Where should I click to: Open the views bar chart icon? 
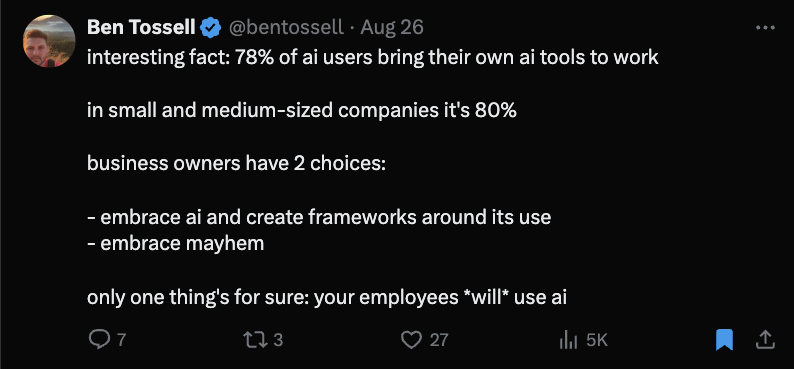click(x=568, y=341)
